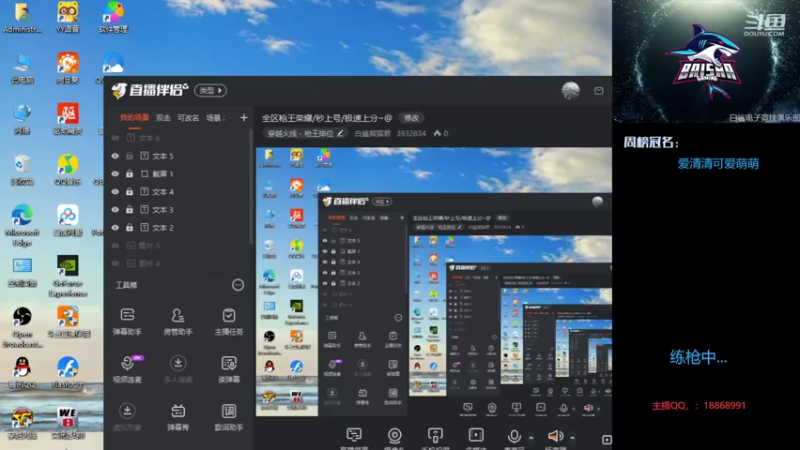Open the OBS Open Broadcaster desktop shortcut
This screenshot has width=800, height=450.
pos(22,327)
